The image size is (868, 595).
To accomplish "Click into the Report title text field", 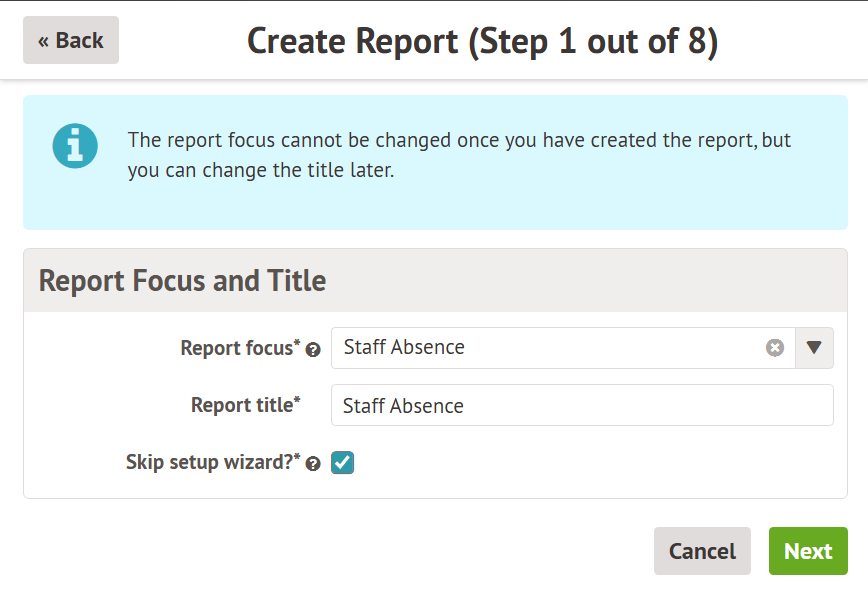I will (x=582, y=405).
